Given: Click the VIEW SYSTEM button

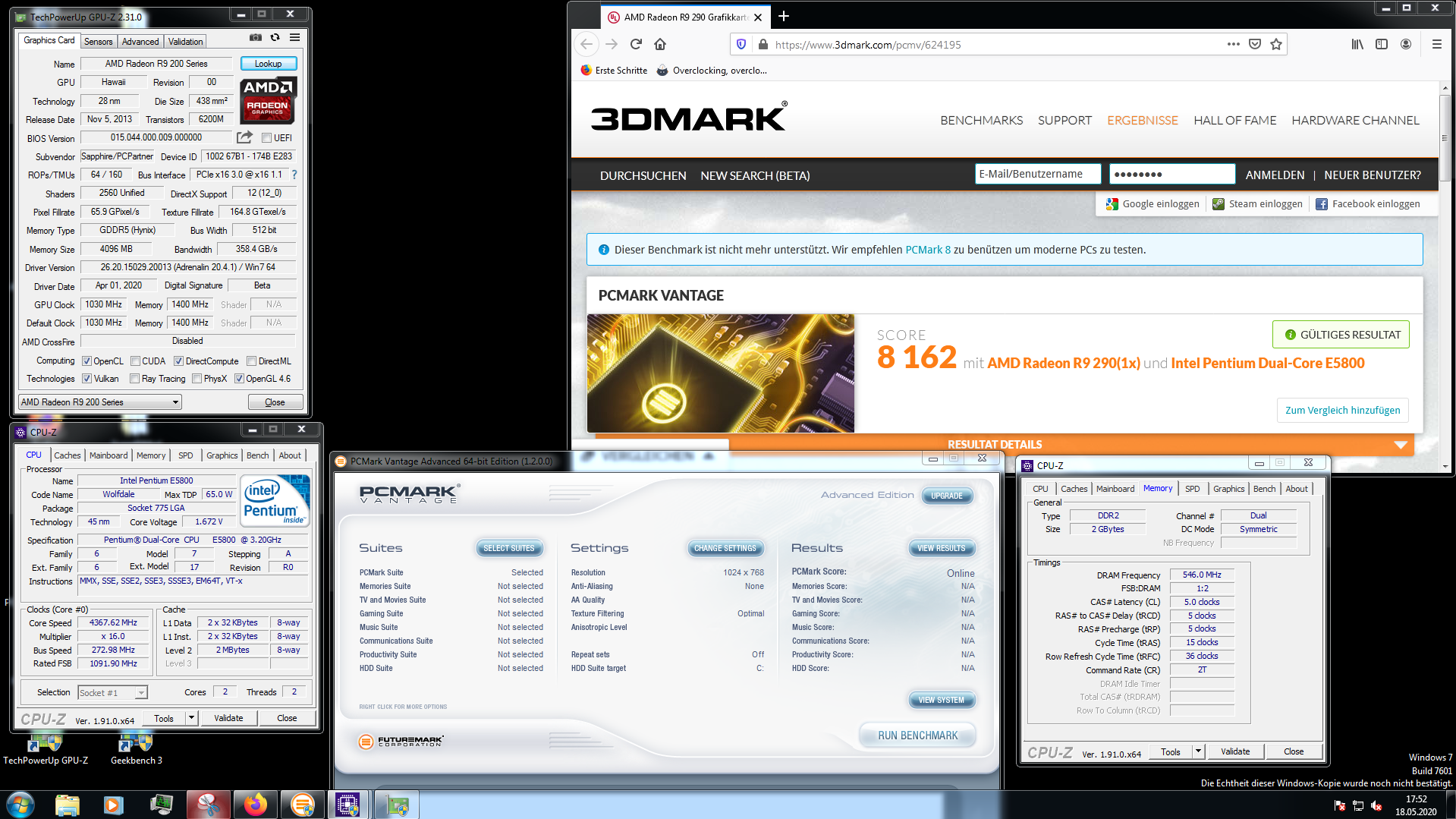Looking at the screenshot, I should point(941,700).
